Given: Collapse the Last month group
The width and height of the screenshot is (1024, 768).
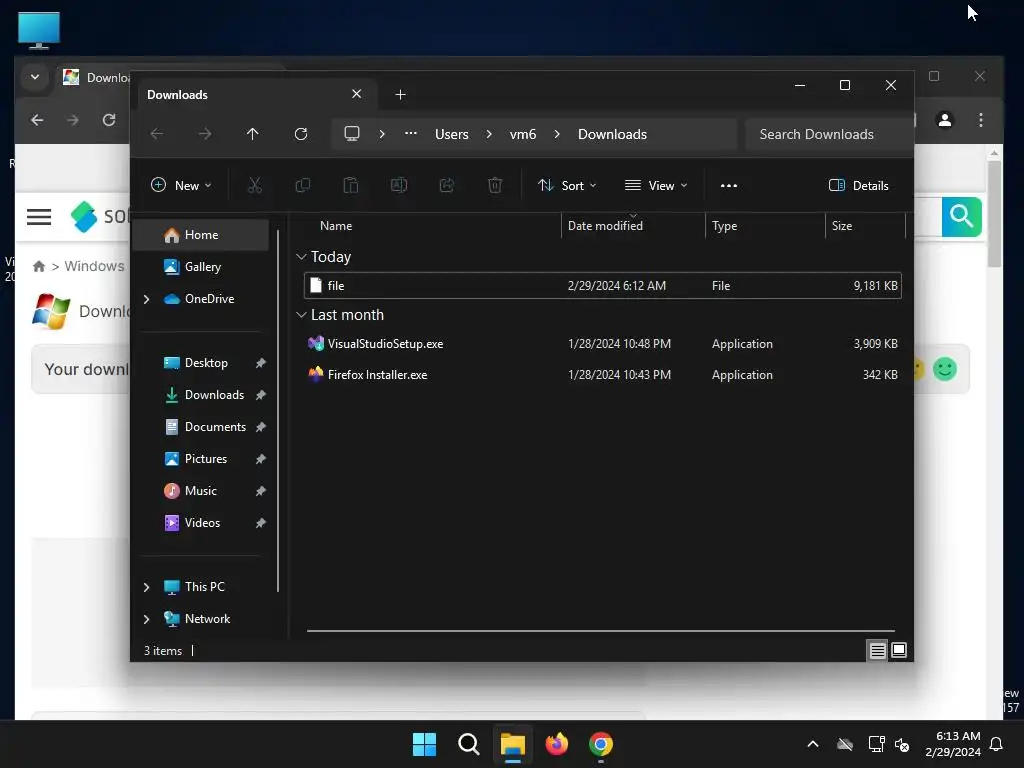Looking at the screenshot, I should click(x=301, y=315).
